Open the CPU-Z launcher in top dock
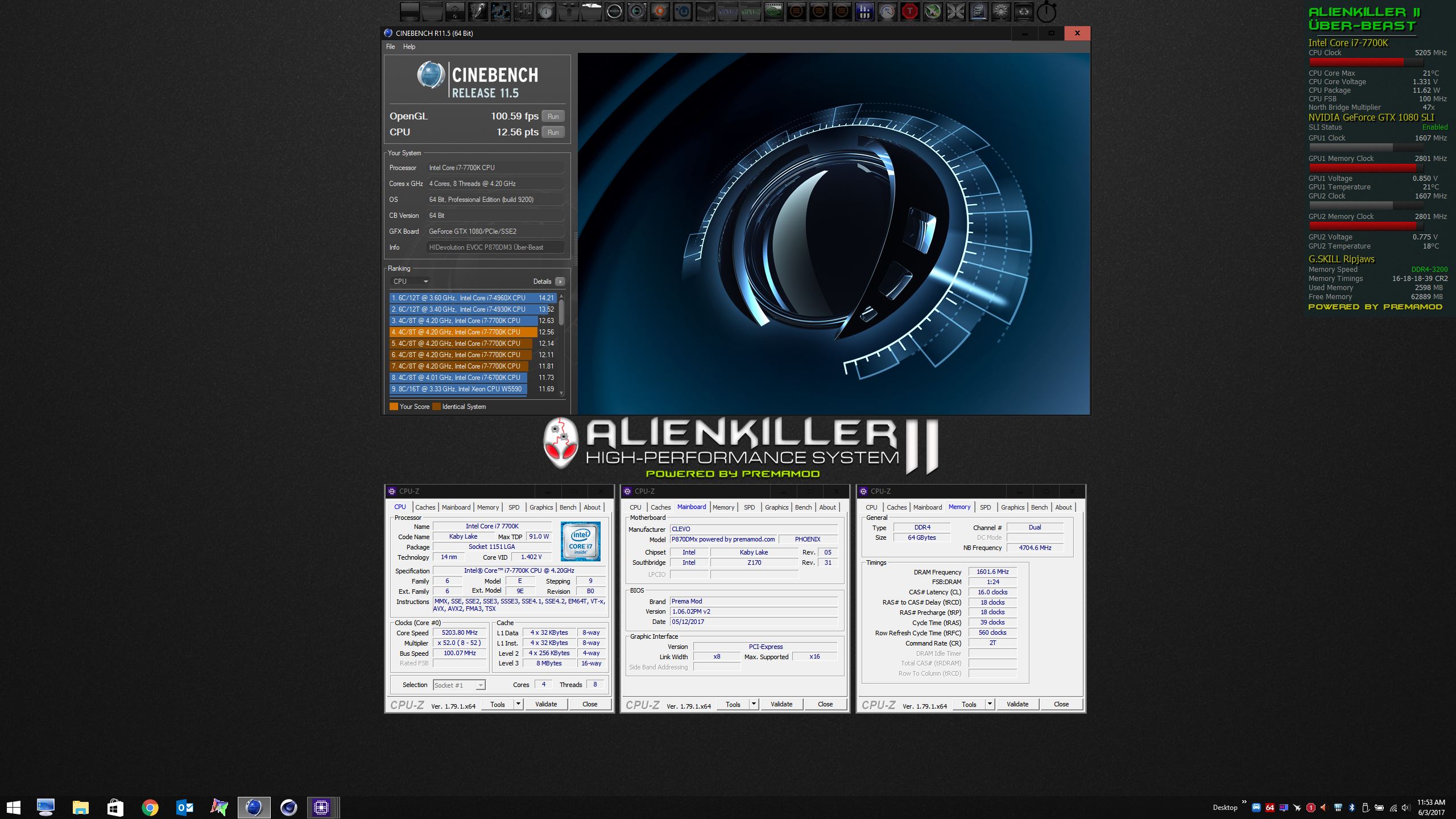This screenshot has width=1456, height=819. (728, 11)
